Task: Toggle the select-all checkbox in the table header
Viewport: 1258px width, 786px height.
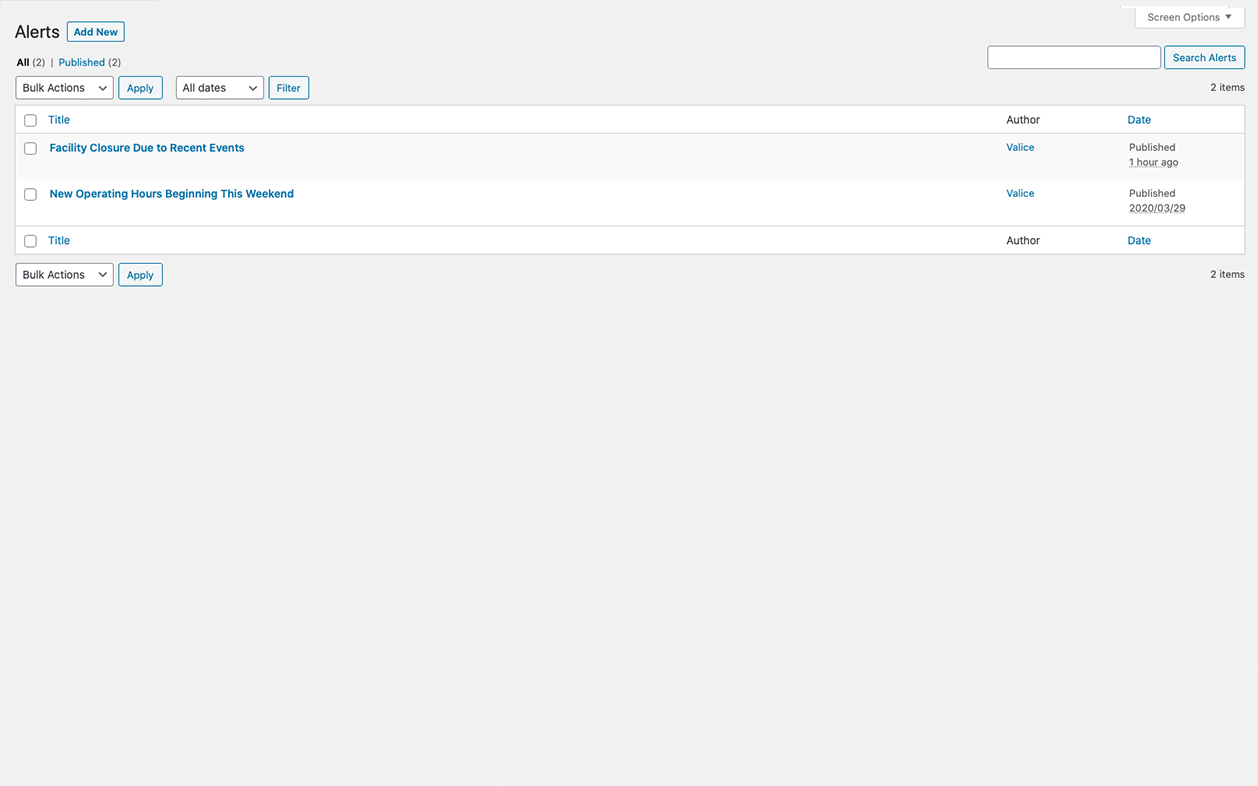Action: (x=30, y=120)
